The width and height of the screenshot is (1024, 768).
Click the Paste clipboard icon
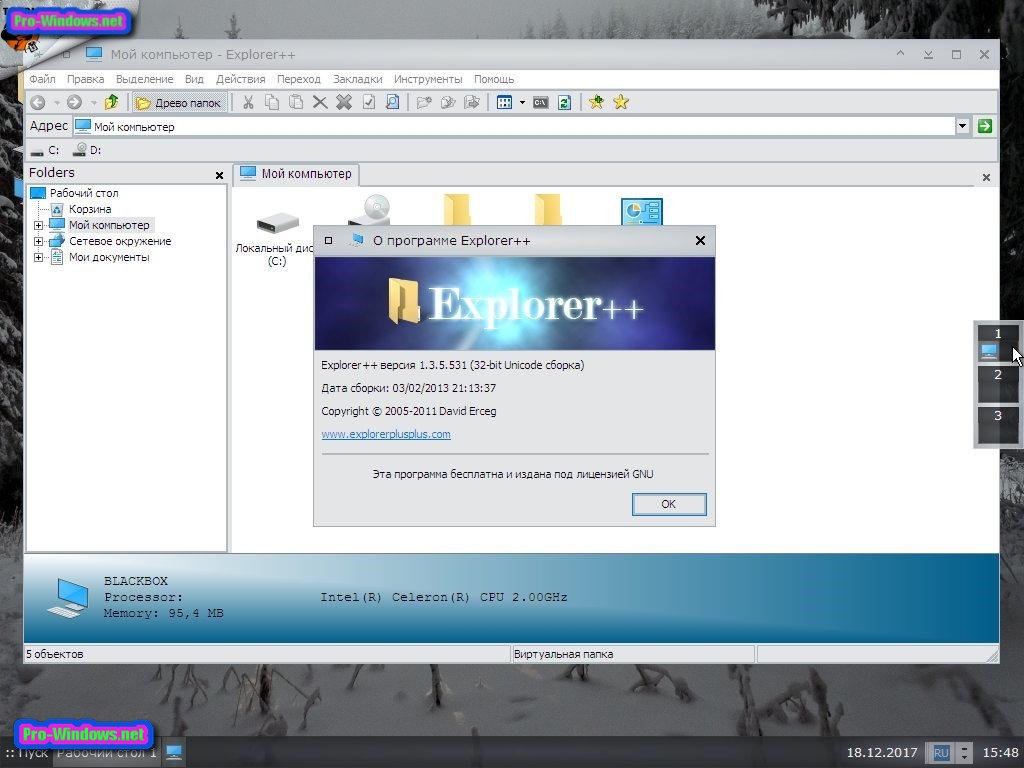click(296, 103)
